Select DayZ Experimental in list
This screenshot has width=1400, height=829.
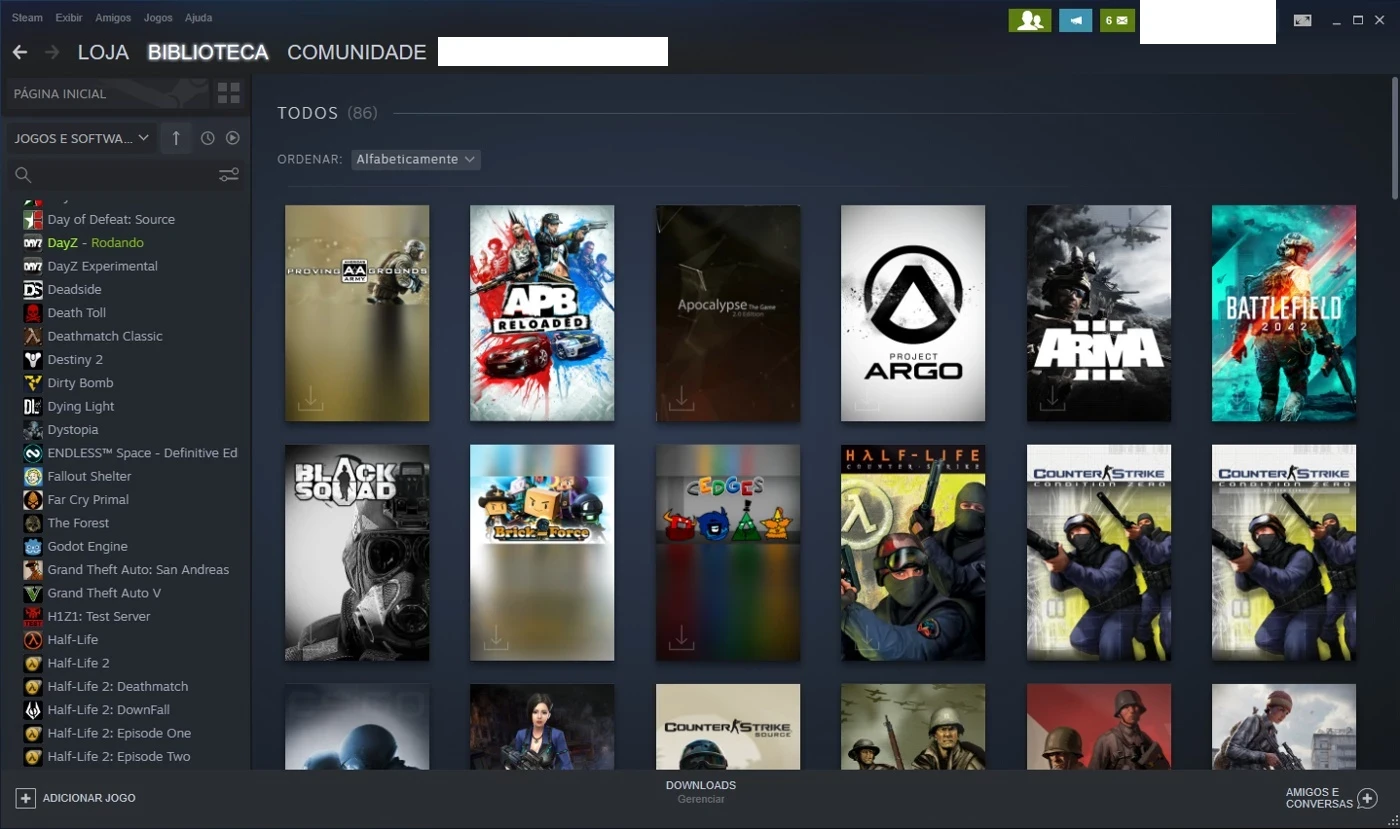click(102, 266)
